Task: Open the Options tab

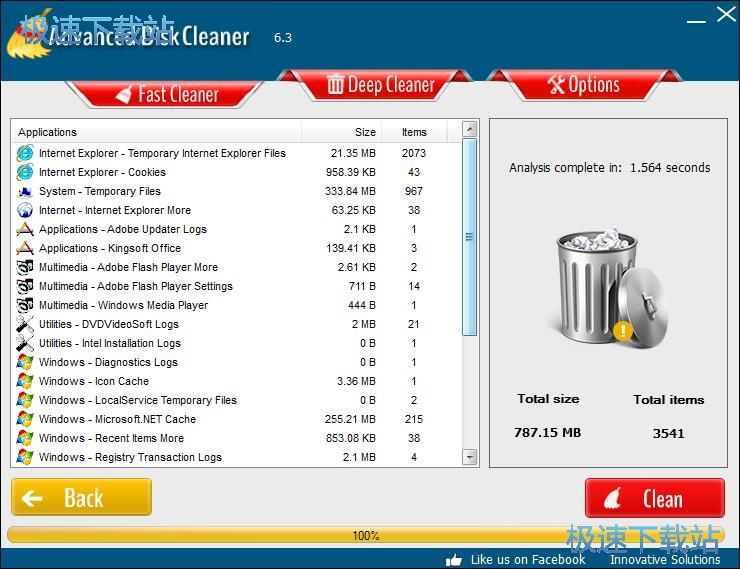Action: tap(583, 85)
